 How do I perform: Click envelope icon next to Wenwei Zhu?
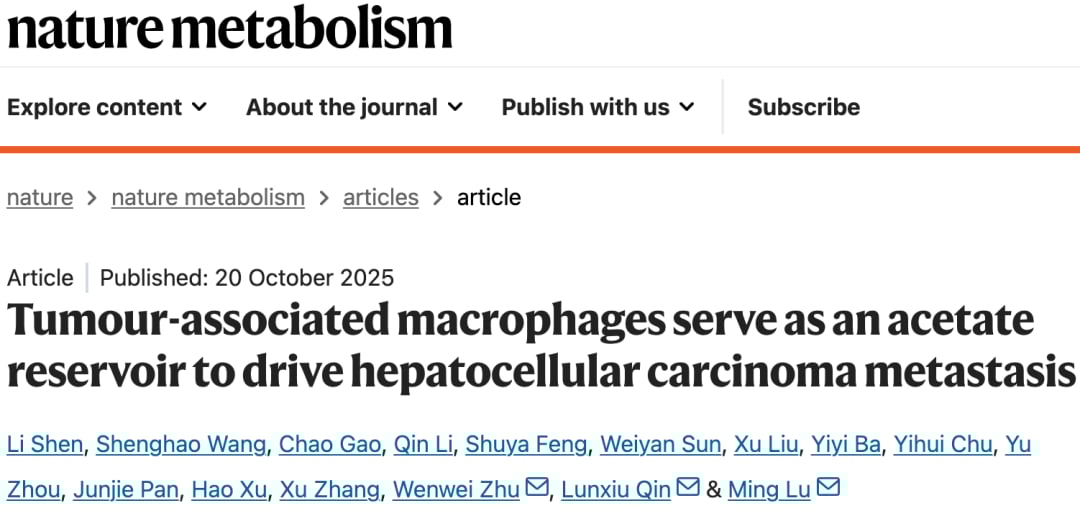(x=537, y=488)
